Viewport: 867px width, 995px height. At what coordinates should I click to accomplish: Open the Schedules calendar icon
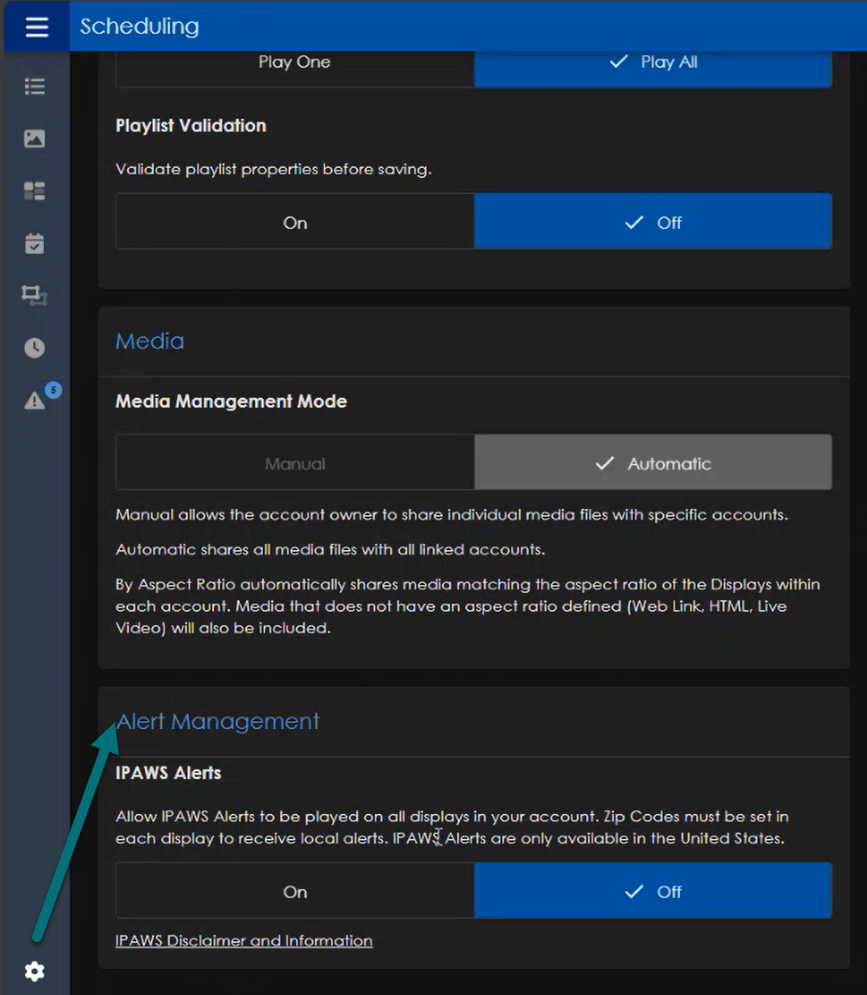34,242
